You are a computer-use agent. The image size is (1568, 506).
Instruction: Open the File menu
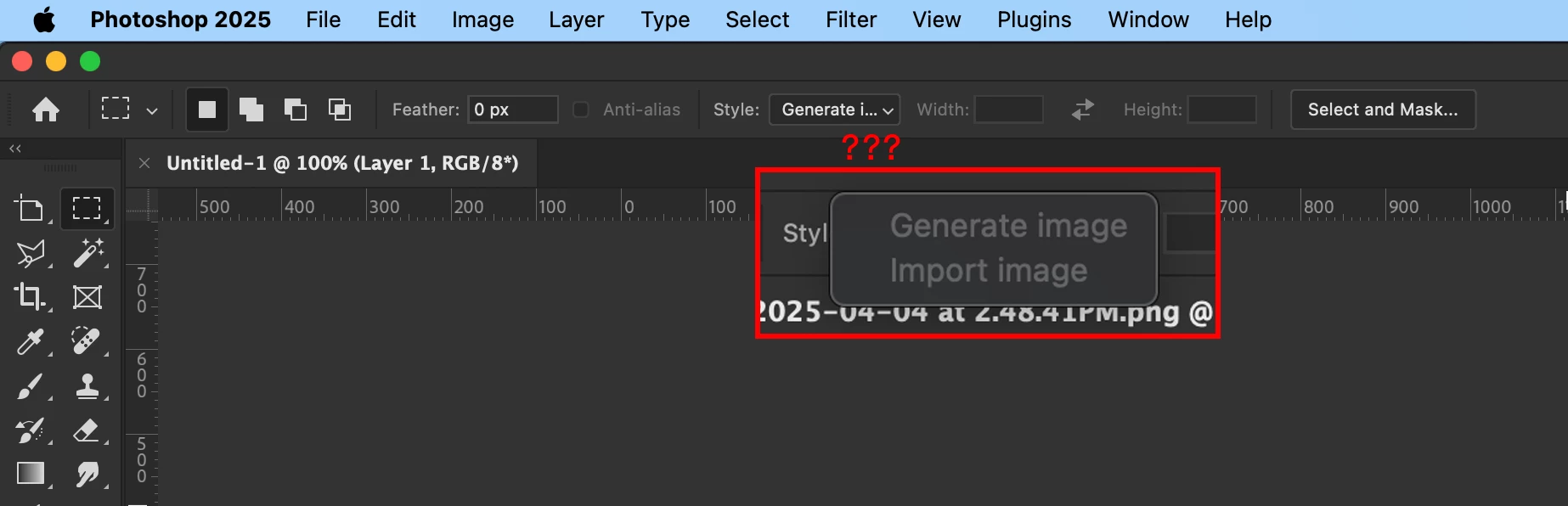pyautogui.click(x=324, y=20)
